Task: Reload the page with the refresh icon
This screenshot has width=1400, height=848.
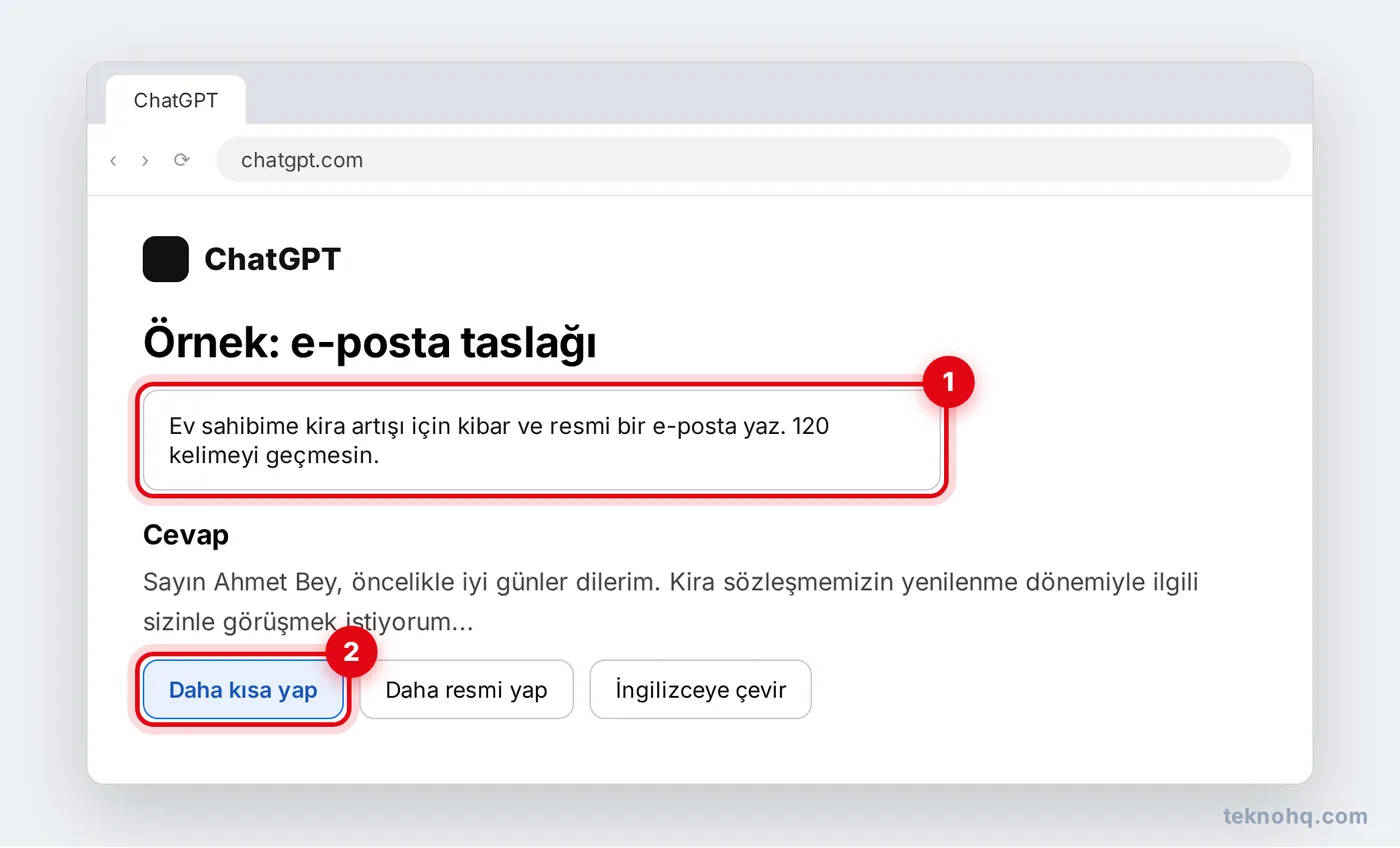Action: point(181,160)
